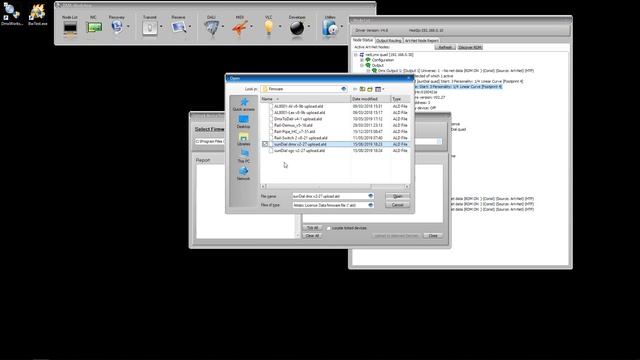Select sunDial rgc v2-27 upload.ald file

pyautogui.click(x=300, y=151)
